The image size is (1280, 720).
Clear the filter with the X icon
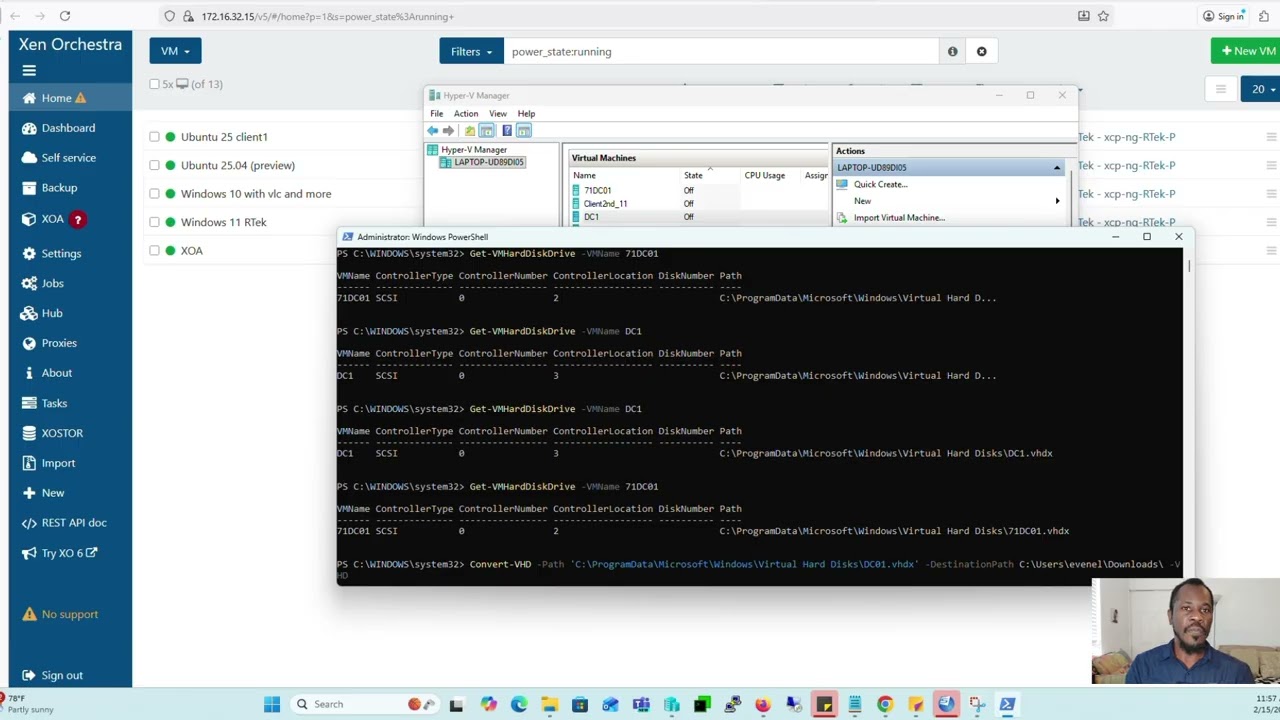pyautogui.click(x=981, y=51)
